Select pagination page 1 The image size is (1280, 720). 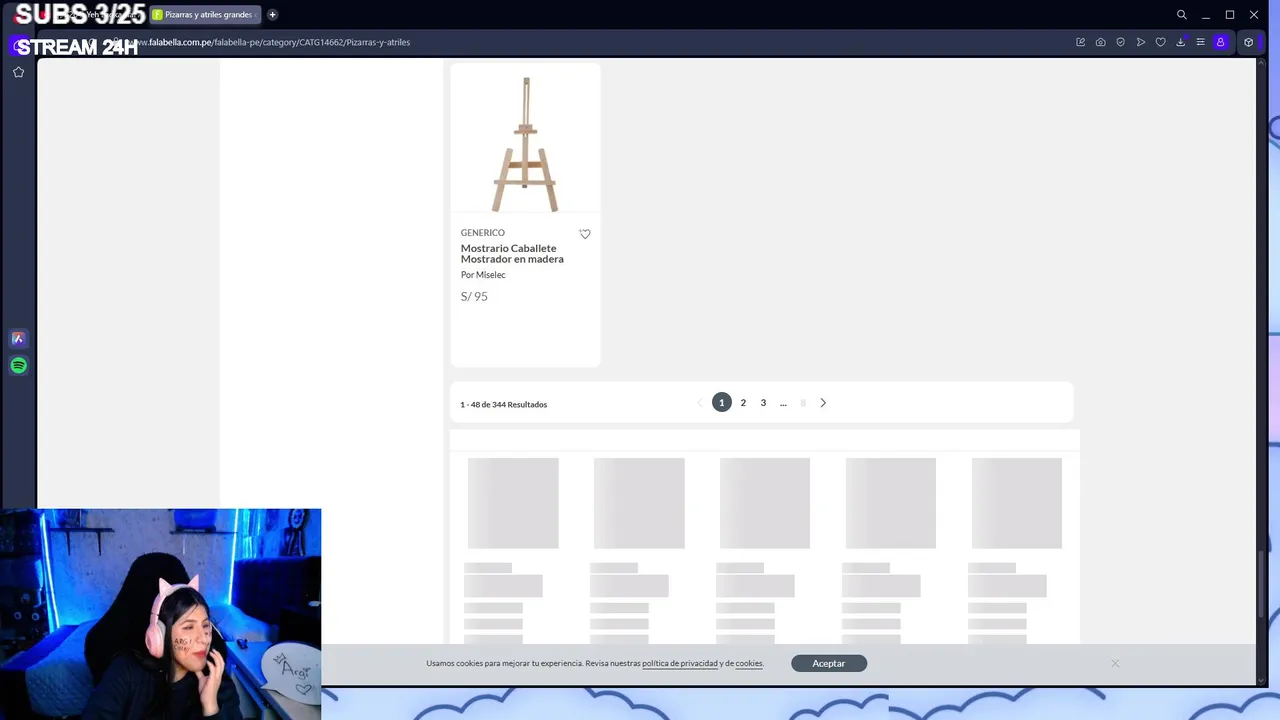click(x=722, y=402)
